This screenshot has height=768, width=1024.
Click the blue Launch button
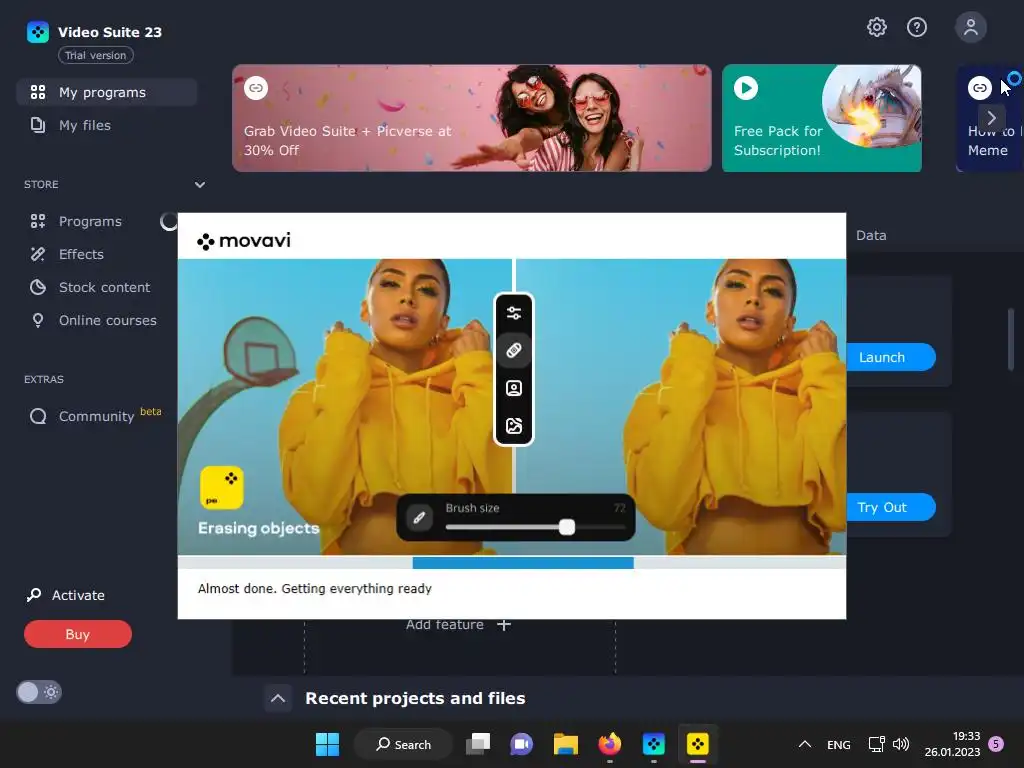pos(891,357)
